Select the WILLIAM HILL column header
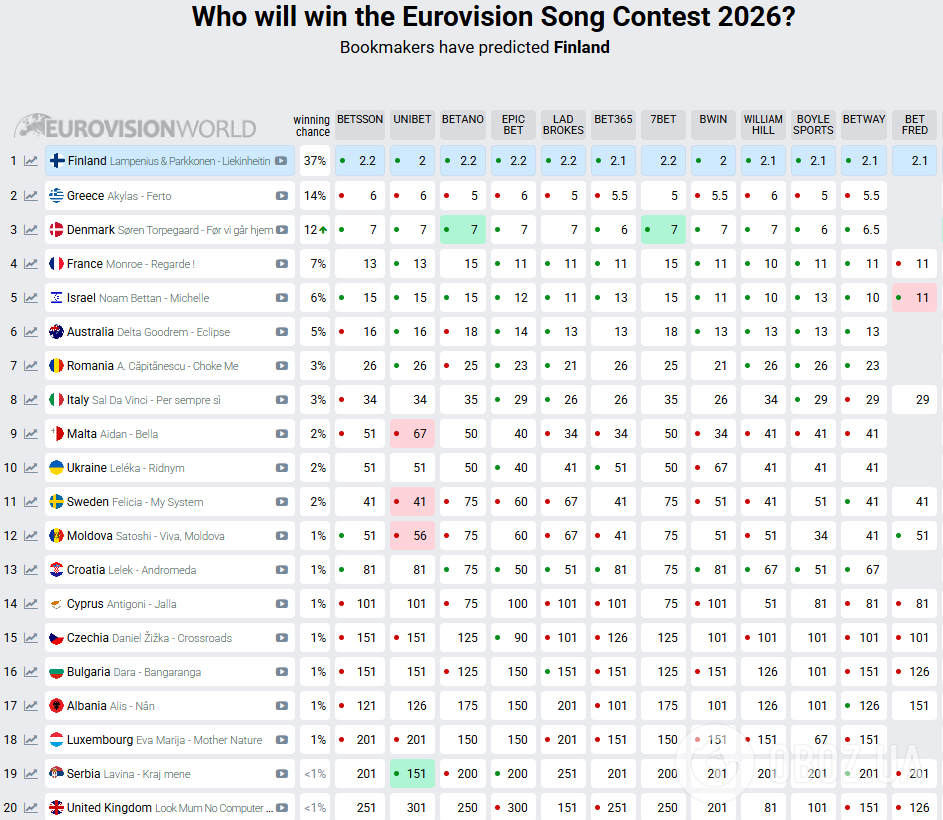 763,125
